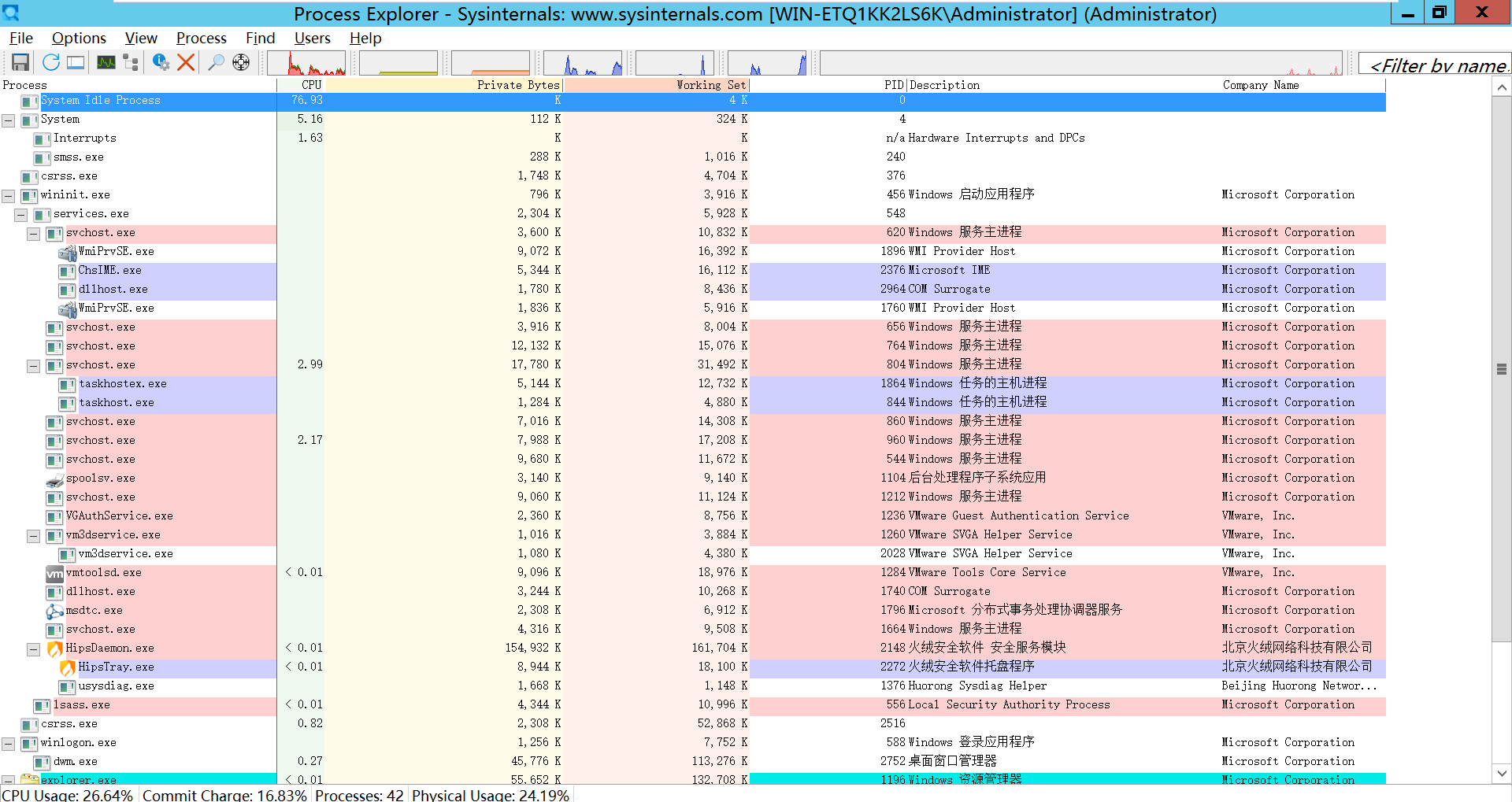
Task: Toggle the process tree view icon
Action: pos(131,62)
